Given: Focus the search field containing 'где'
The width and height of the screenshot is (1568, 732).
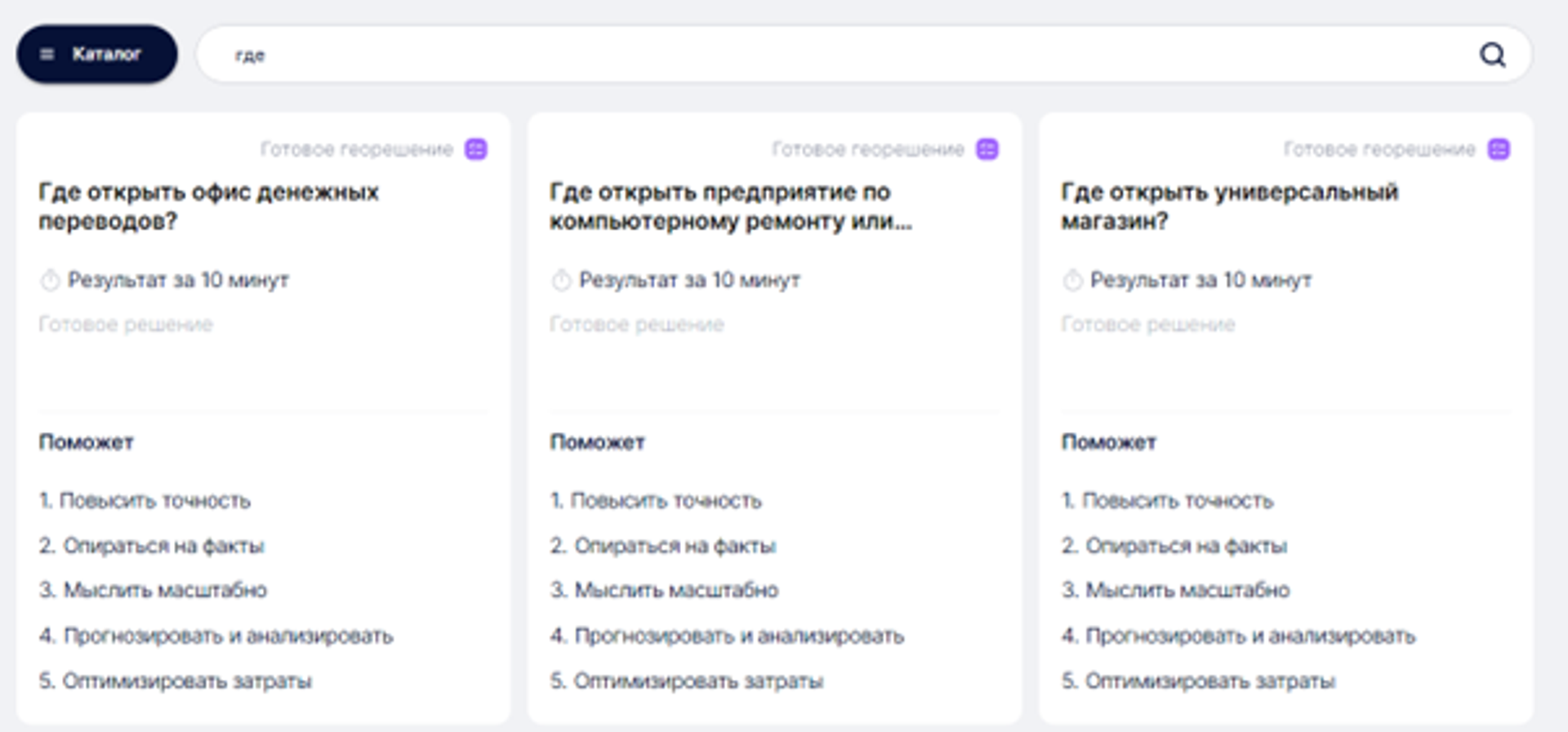Looking at the screenshot, I should [817, 55].
